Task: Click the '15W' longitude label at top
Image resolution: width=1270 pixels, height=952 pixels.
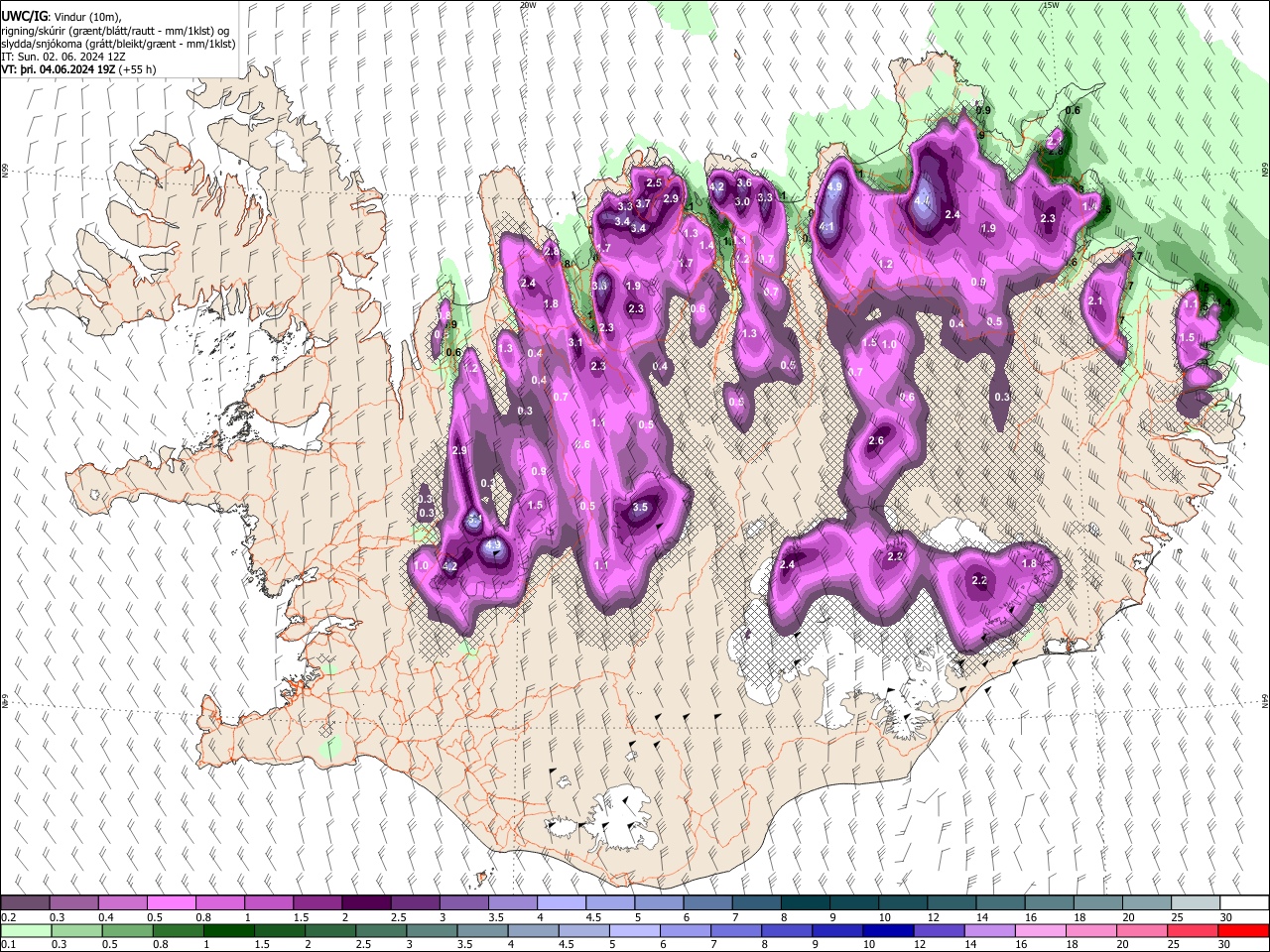Action: tap(1050, 5)
